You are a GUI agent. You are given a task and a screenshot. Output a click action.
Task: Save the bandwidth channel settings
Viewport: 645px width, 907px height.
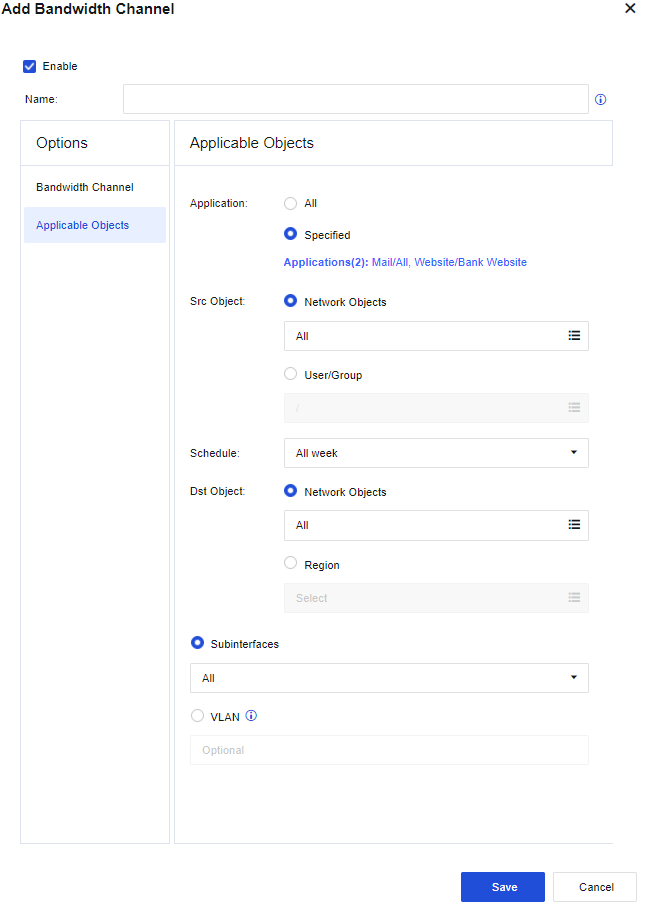[x=502, y=887]
